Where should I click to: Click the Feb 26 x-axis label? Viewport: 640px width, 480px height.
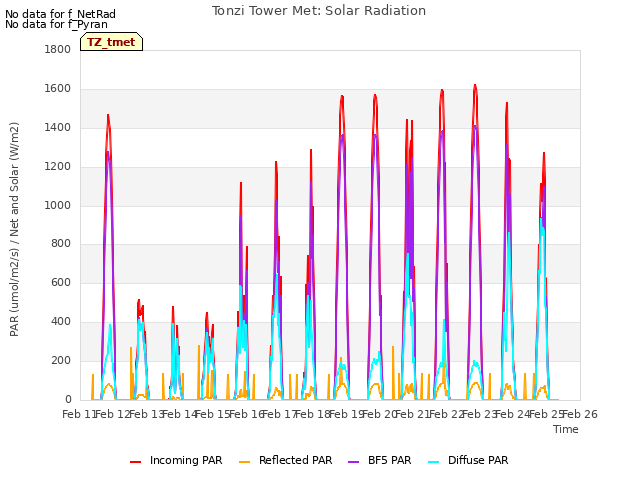pyautogui.click(x=580, y=414)
